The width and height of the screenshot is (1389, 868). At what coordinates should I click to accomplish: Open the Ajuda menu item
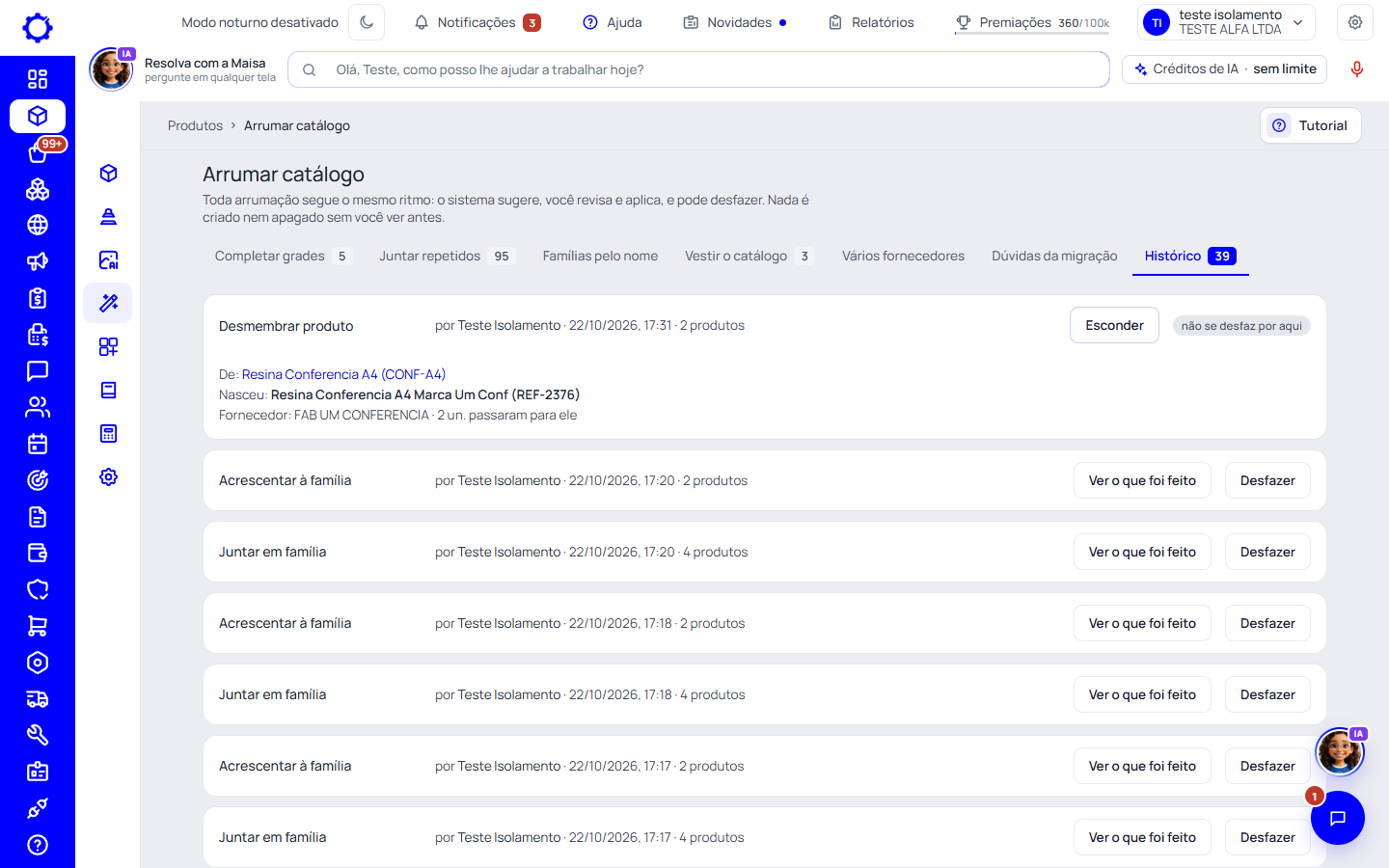point(613,22)
